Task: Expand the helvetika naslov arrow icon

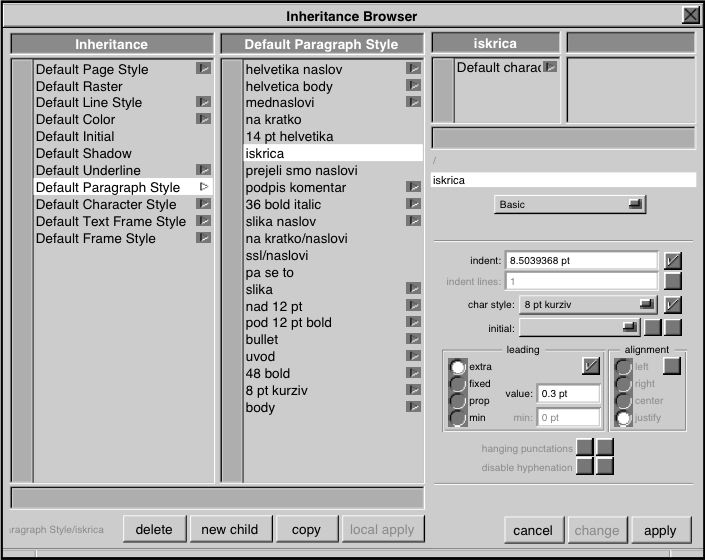Action: click(x=413, y=68)
